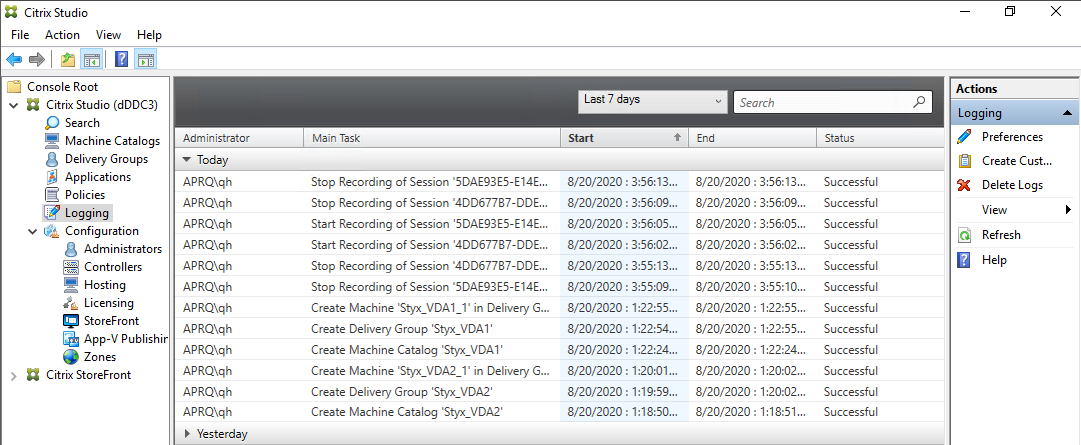Screen dimensions: 1081x445
Task: Select Delivery Groups in the tree
Action: (105, 159)
